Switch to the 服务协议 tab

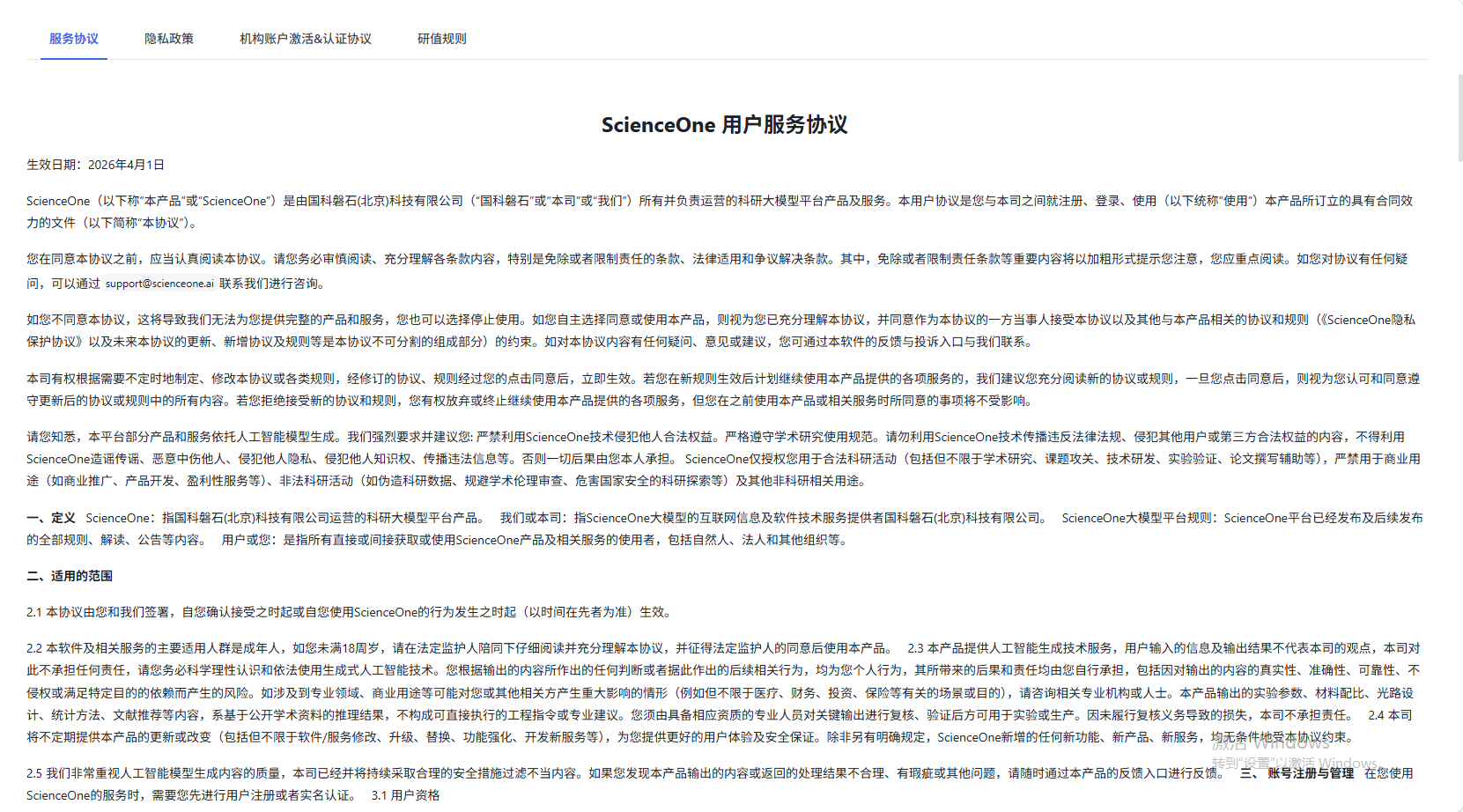tap(74, 39)
